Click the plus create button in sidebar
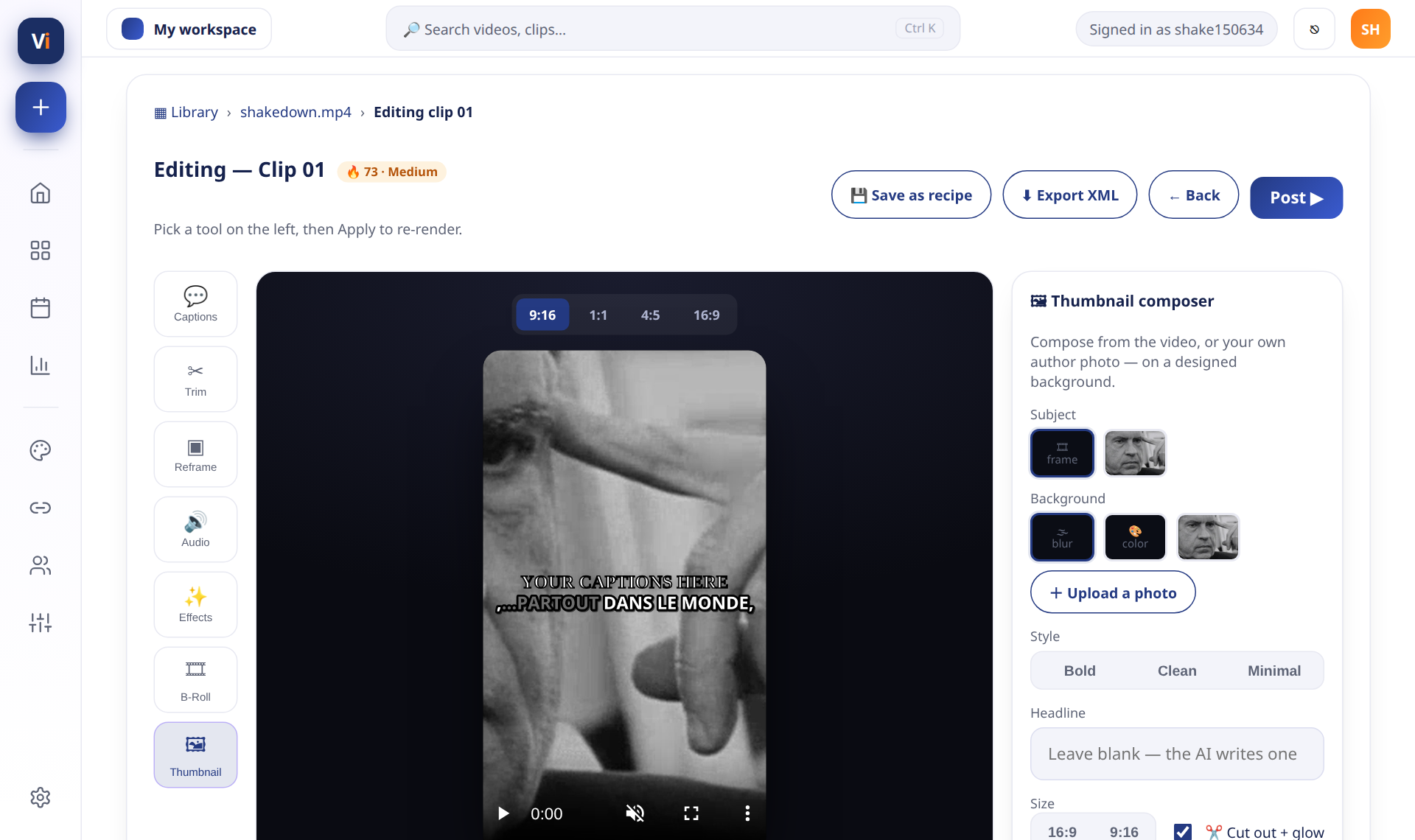Viewport: 1415px width, 840px height. coord(41,108)
